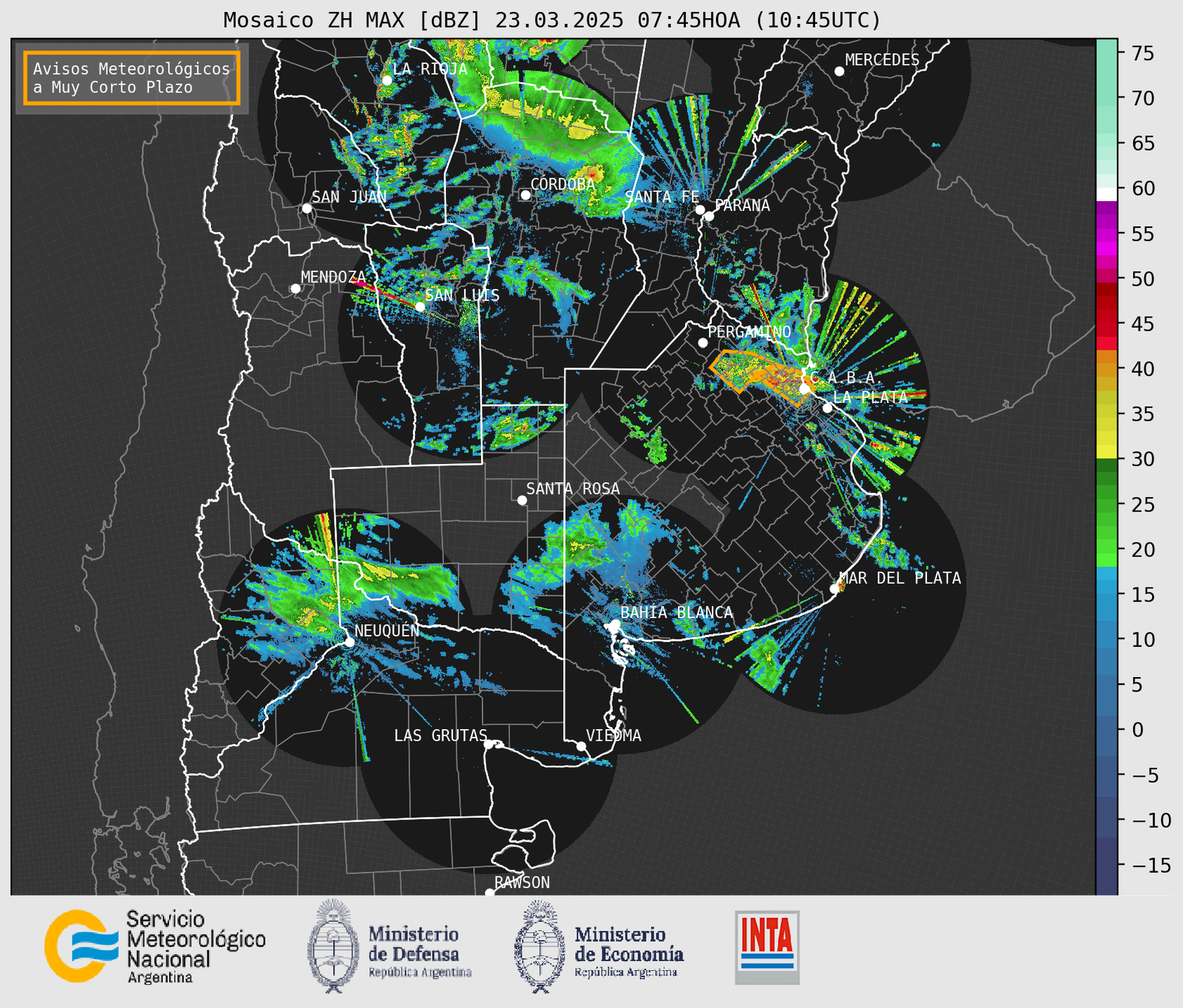Click the Ministerio de Economía emblem
The height and width of the screenshot is (1008, 1183).
(540, 946)
